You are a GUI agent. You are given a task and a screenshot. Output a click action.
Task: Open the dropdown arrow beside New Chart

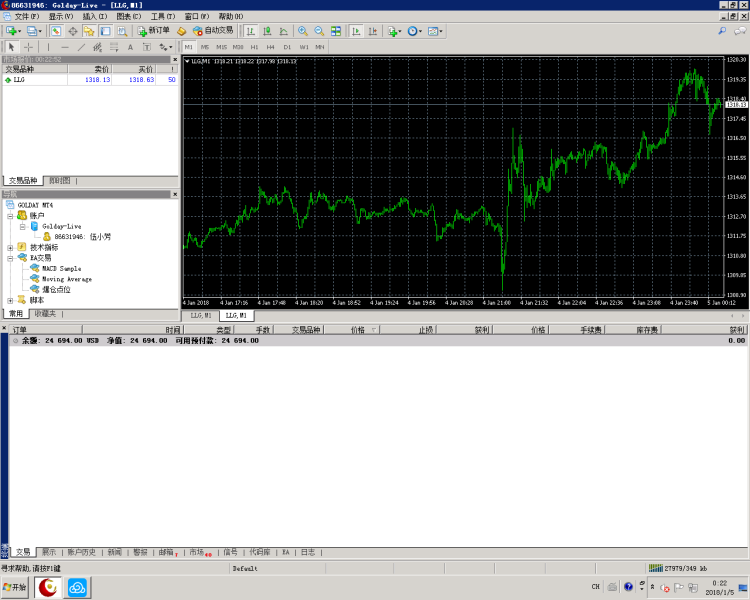[20, 32]
